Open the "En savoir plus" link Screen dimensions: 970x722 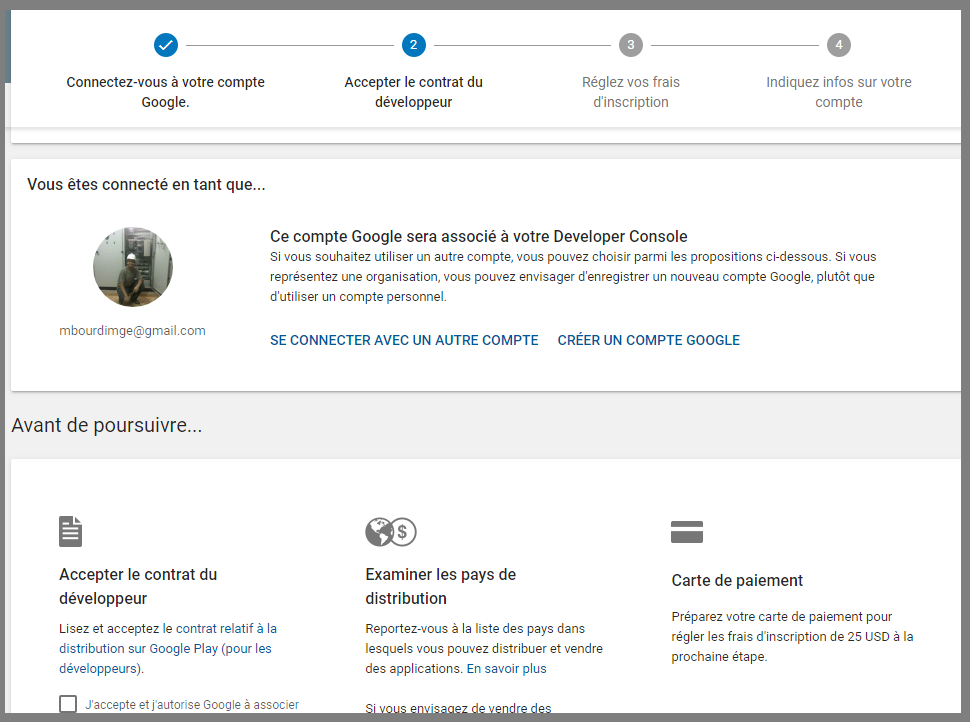click(506, 668)
